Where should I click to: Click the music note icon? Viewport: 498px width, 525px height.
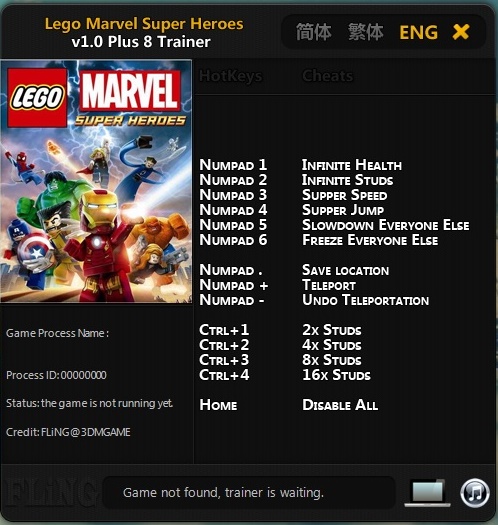(x=475, y=493)
